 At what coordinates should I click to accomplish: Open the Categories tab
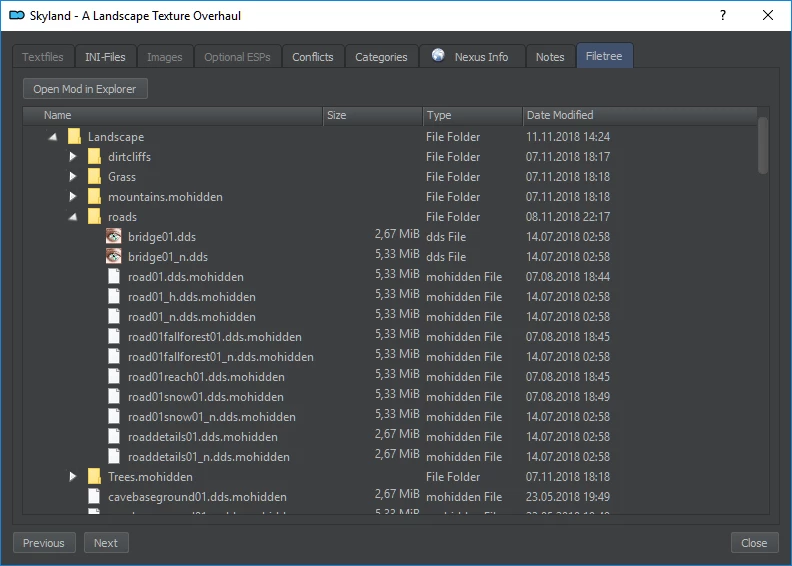tap(381, 57)
